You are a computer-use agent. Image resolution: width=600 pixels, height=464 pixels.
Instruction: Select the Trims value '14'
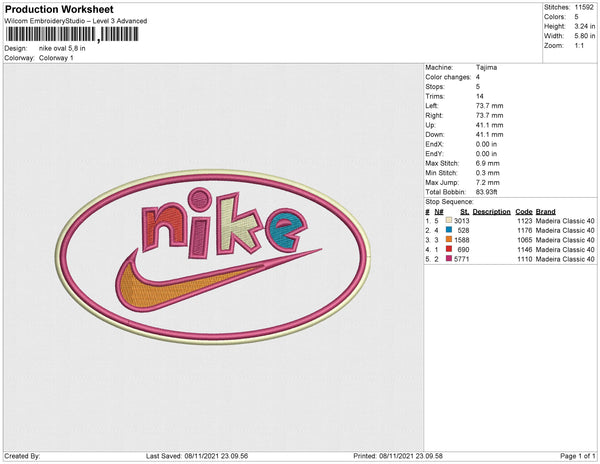[479, 96]
